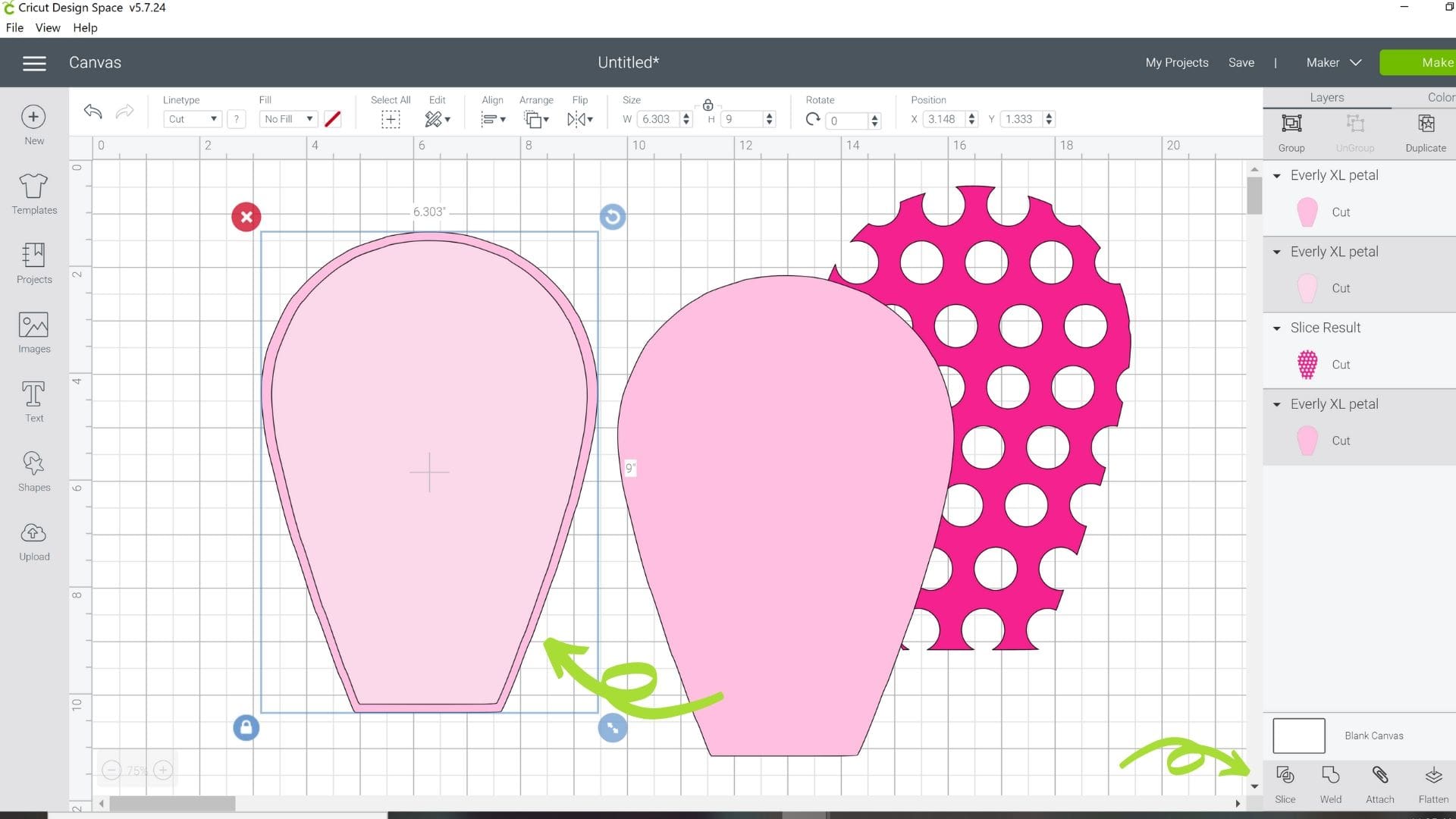
Task: Open the Maker machine selector
Action: [1332, 62]
